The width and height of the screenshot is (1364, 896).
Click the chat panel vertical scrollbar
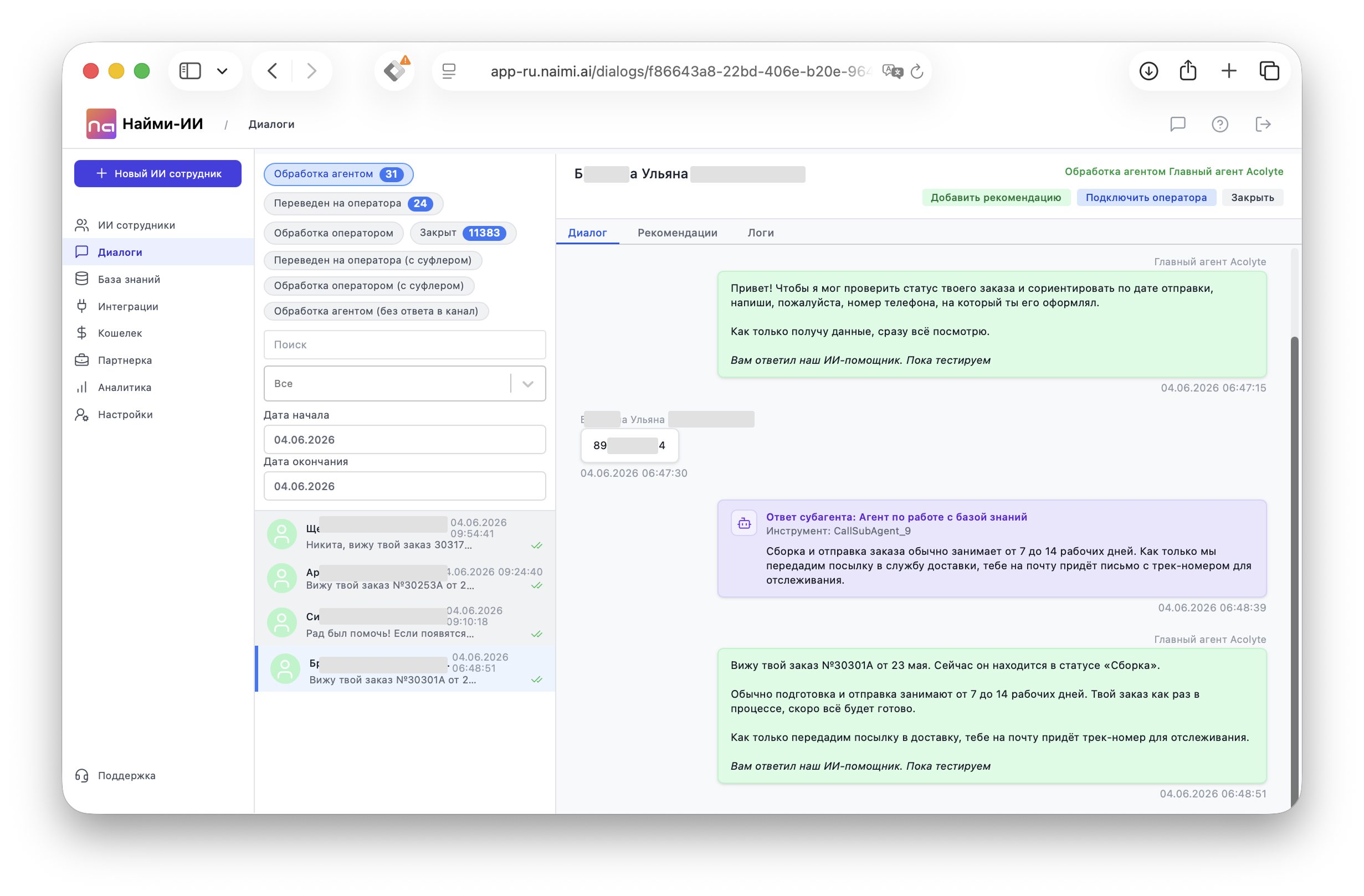coord(1294,573)
